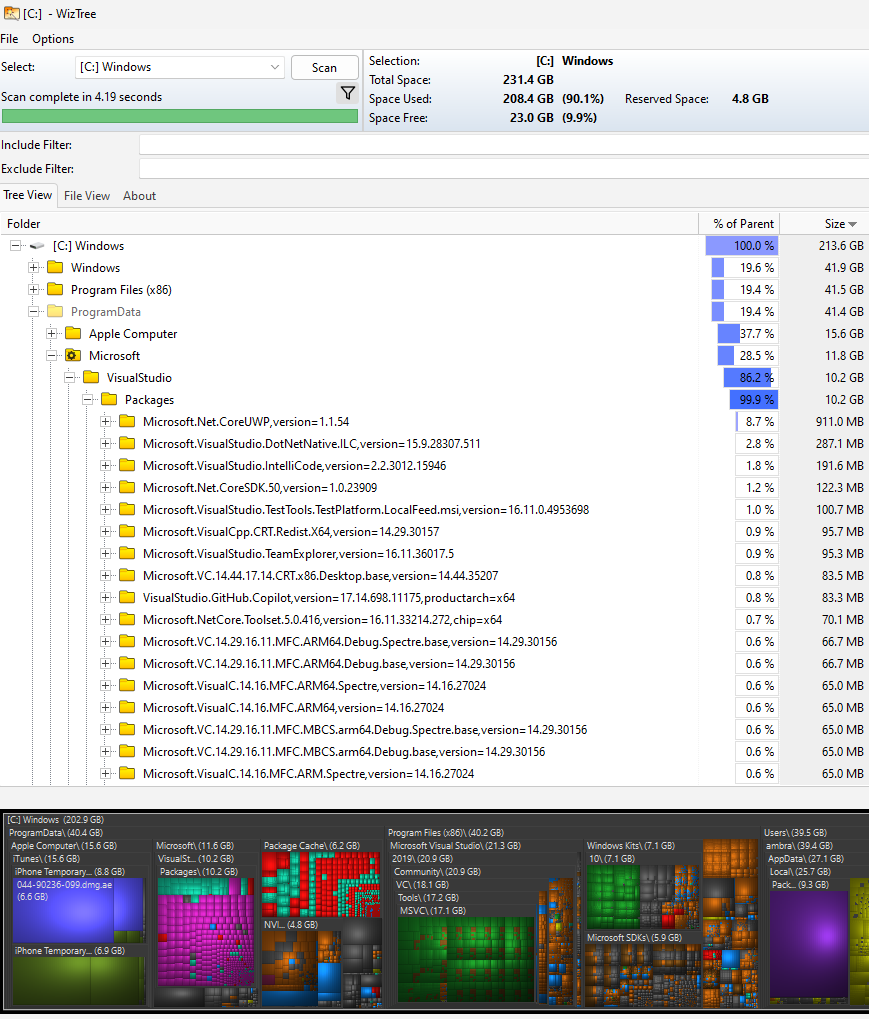Click the Package Cache treemap header
Image resolution: width=869 pixels, height=1019 pixels.
tap(311, 845)
